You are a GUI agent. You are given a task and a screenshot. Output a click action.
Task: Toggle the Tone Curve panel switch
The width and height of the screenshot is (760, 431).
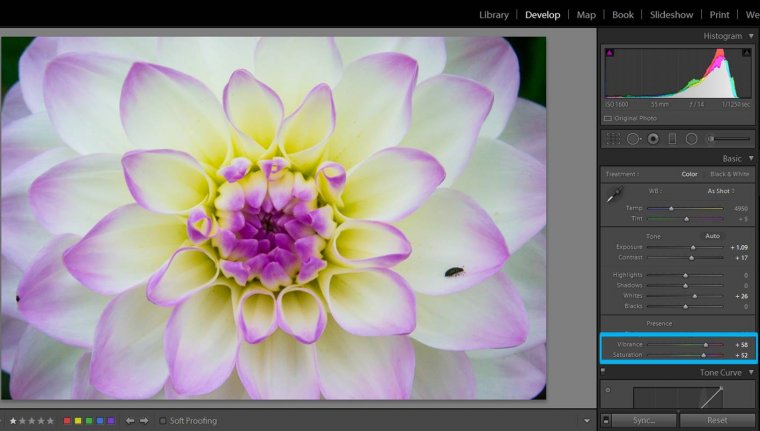603,372
